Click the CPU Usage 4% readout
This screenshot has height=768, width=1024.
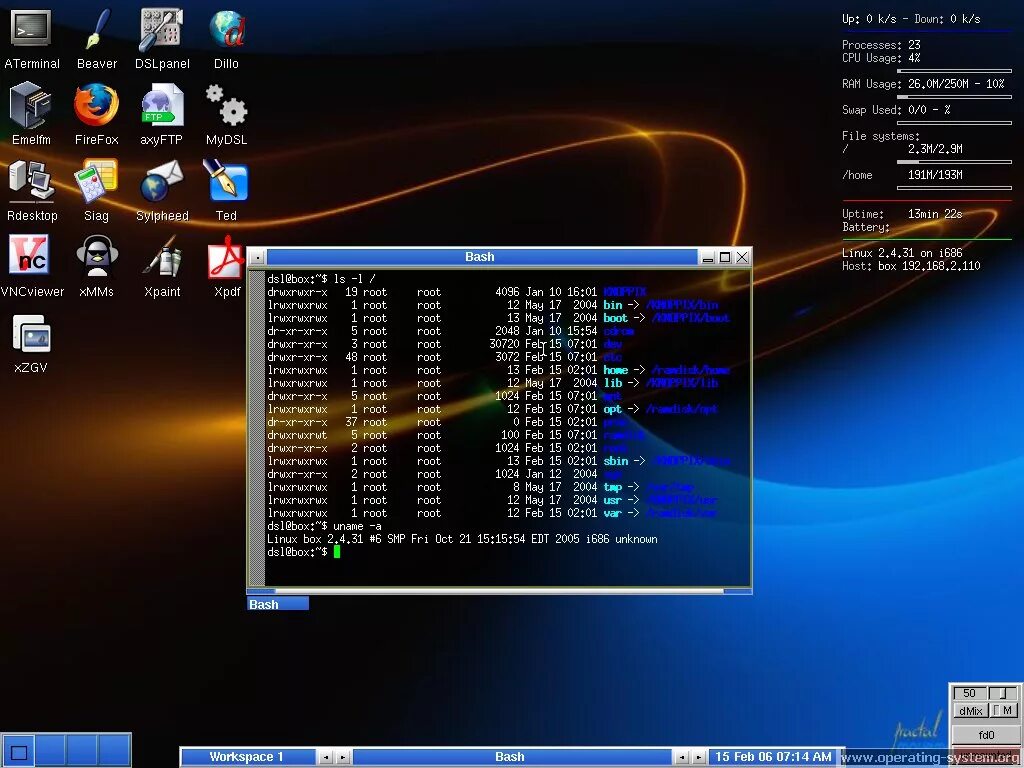point(881,58)
